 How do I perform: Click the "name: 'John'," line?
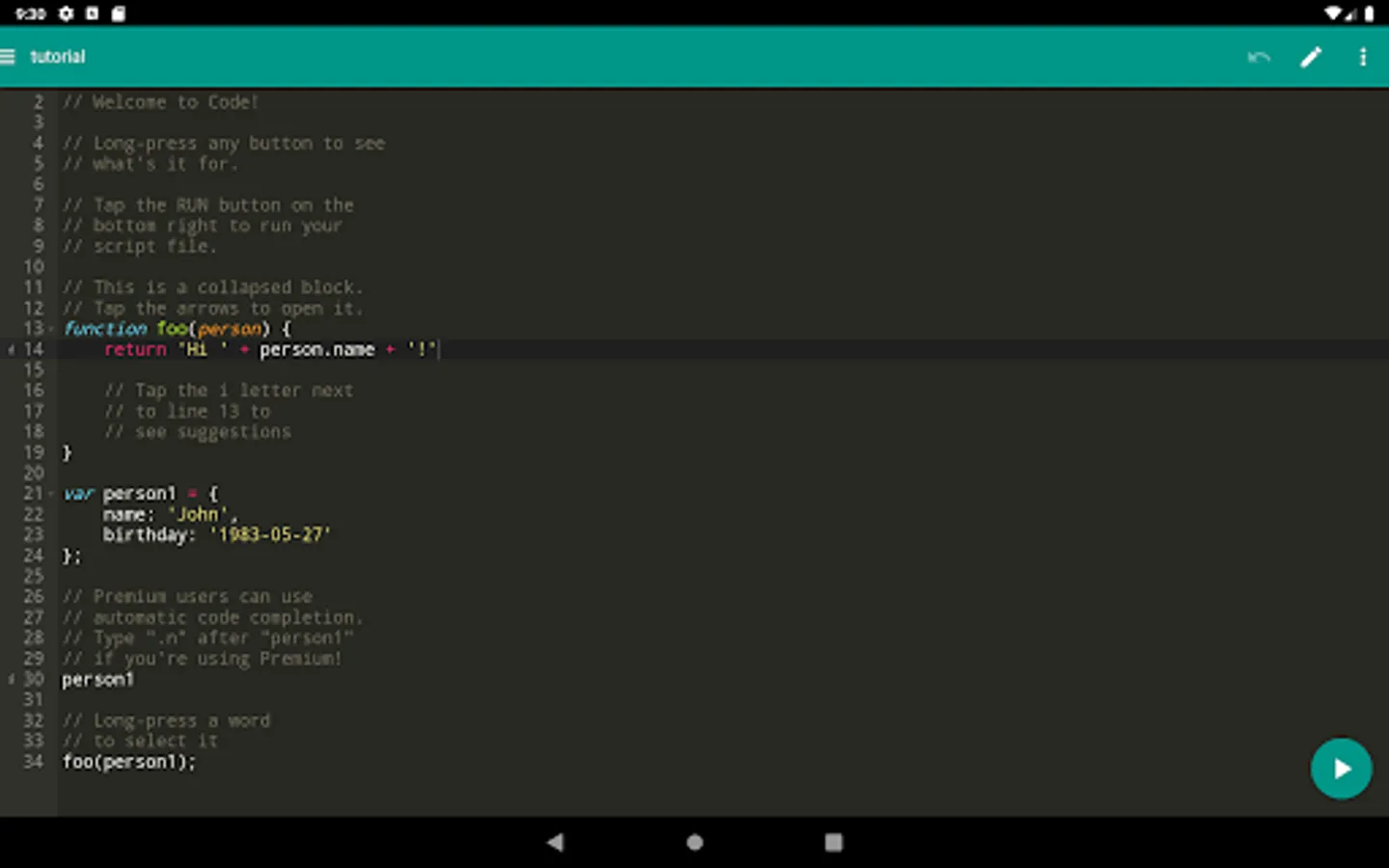coord(170,514)
